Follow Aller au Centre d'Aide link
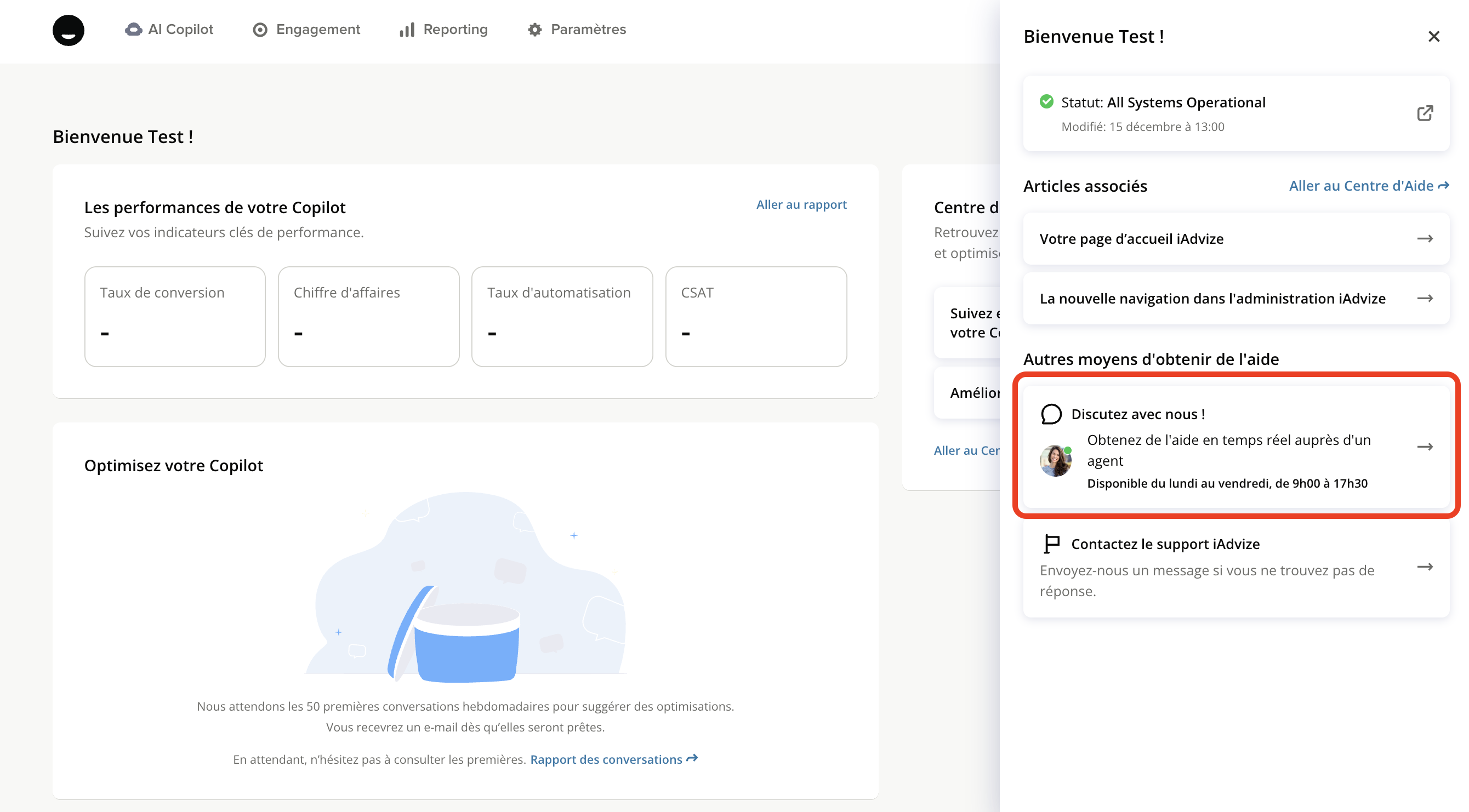Image resolution: width=1469 pixels, height=812 pixels. point(1368,186)
